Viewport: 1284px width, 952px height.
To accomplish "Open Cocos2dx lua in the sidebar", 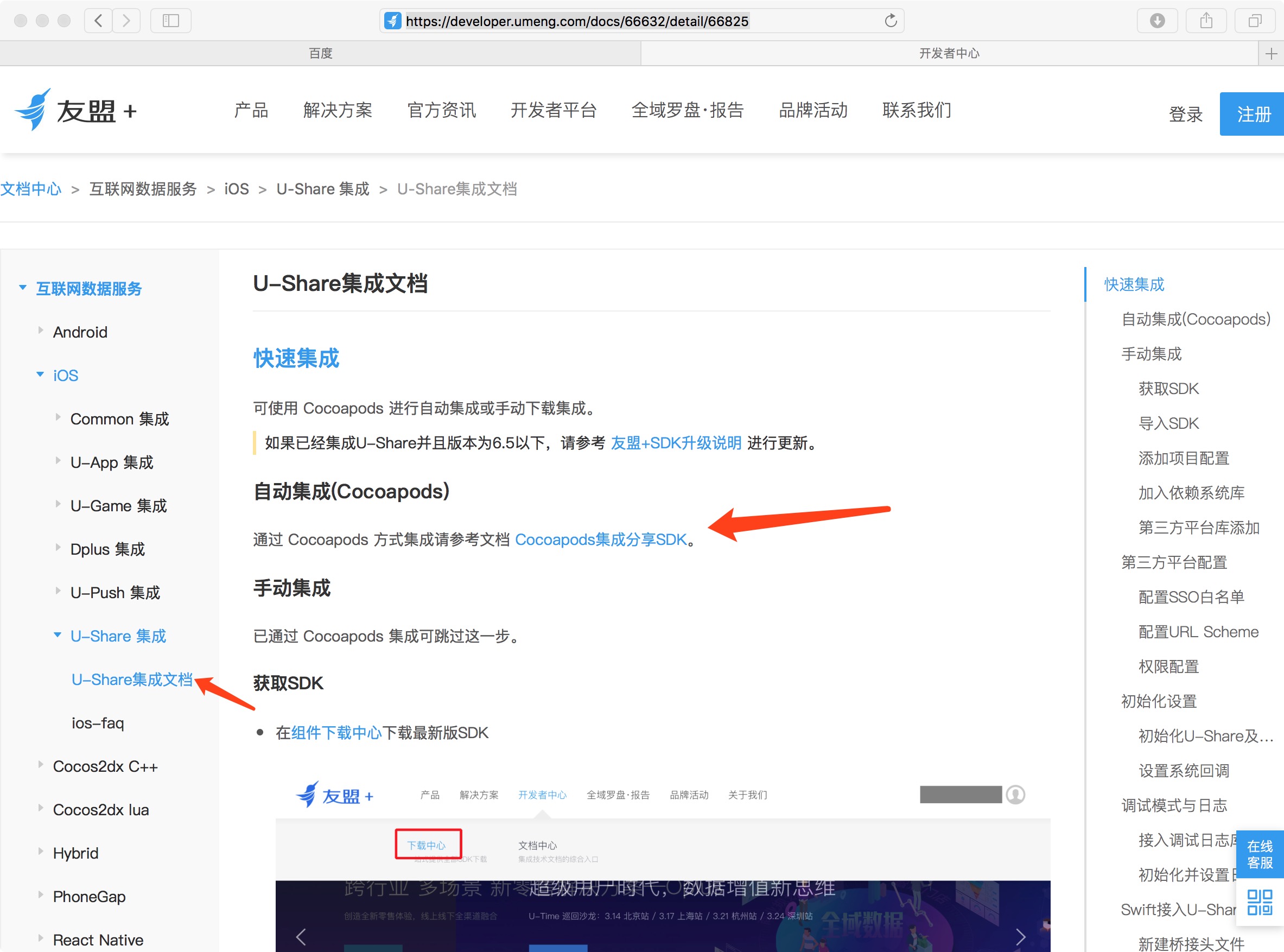I will pos(101,810).
